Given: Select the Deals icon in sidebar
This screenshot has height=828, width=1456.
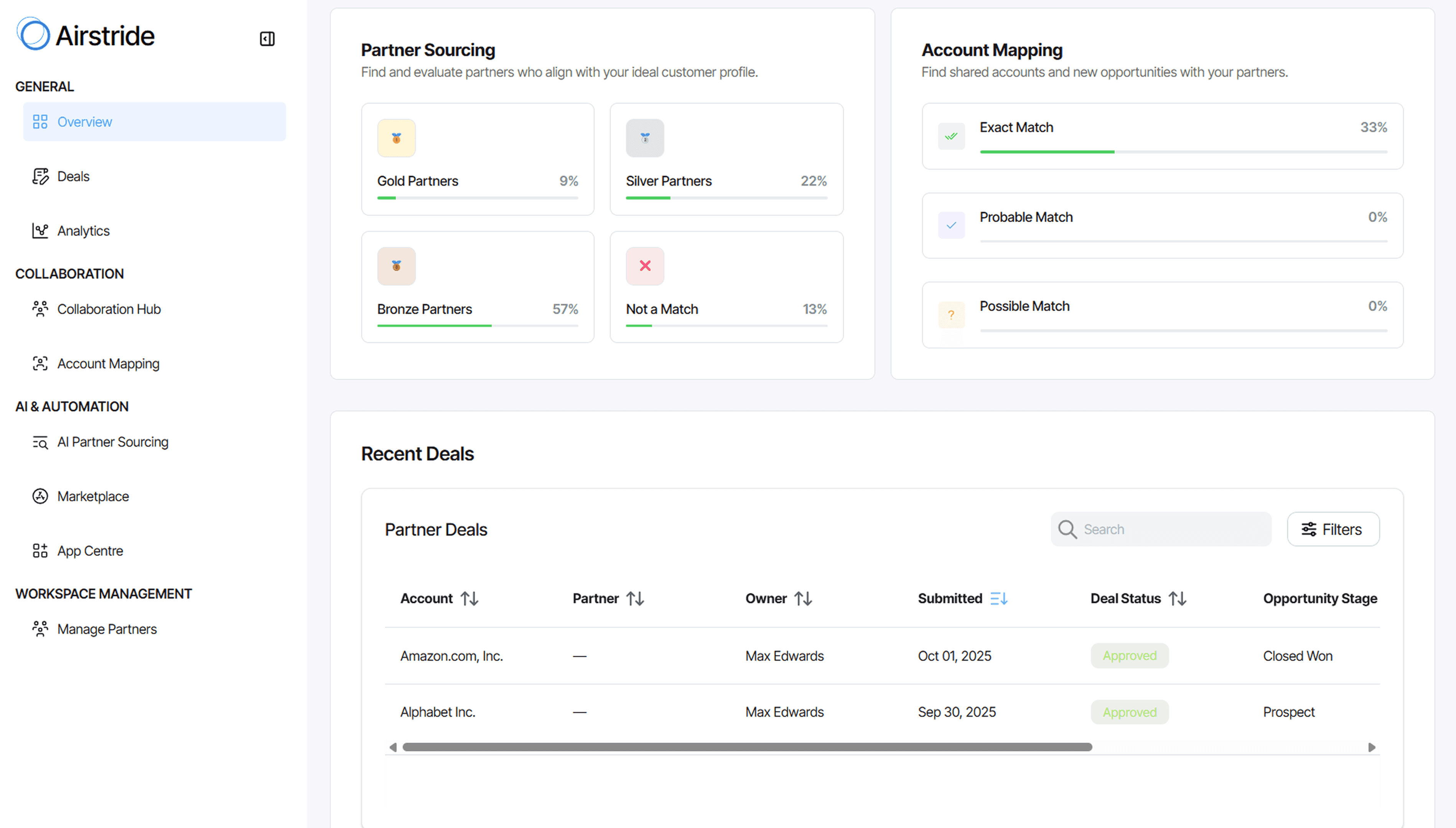Looking at the screenshot, I should pyautogui.click(x=40, y=176).
